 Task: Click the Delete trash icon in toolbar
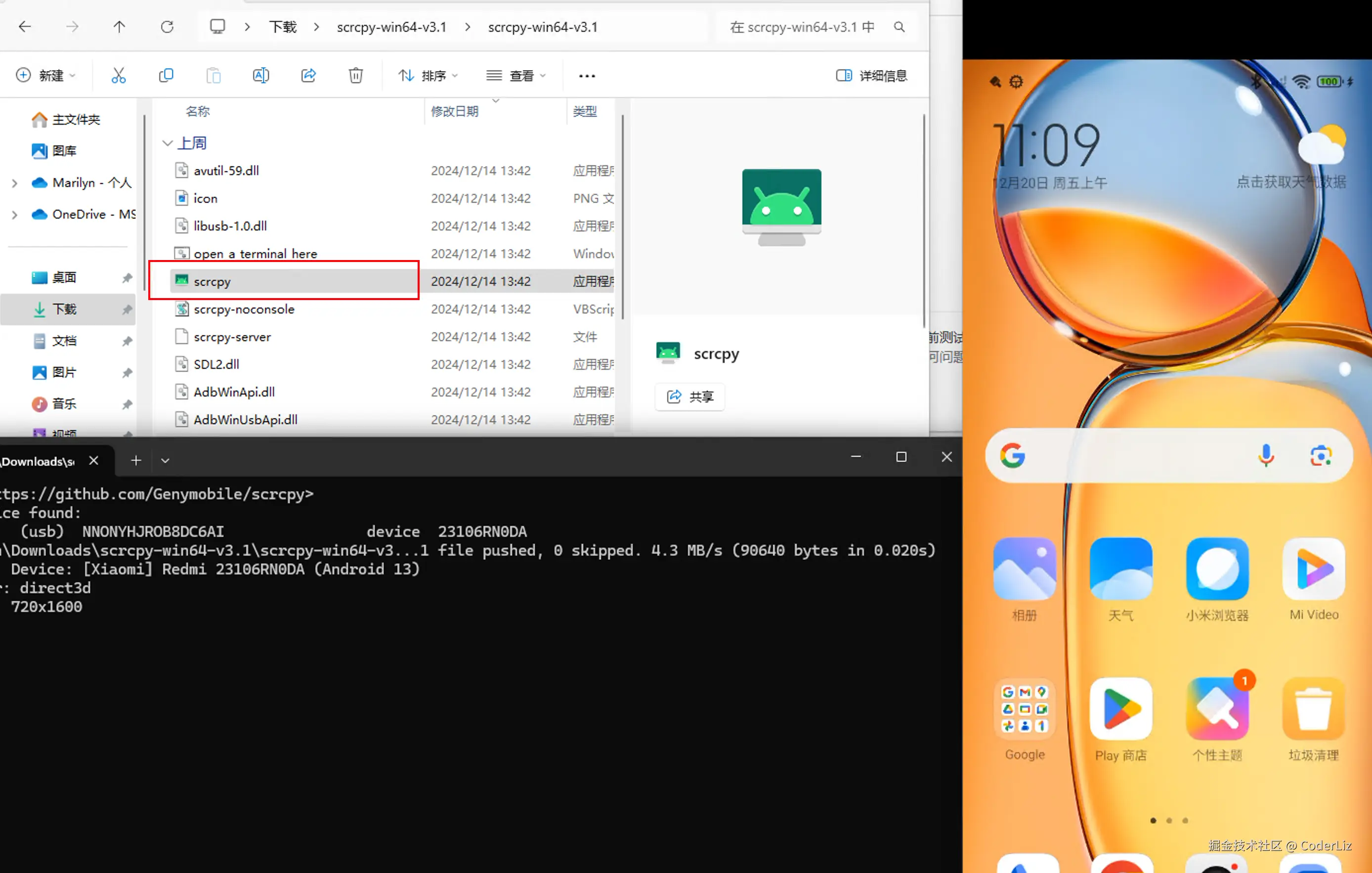click(x=355, y=75)
